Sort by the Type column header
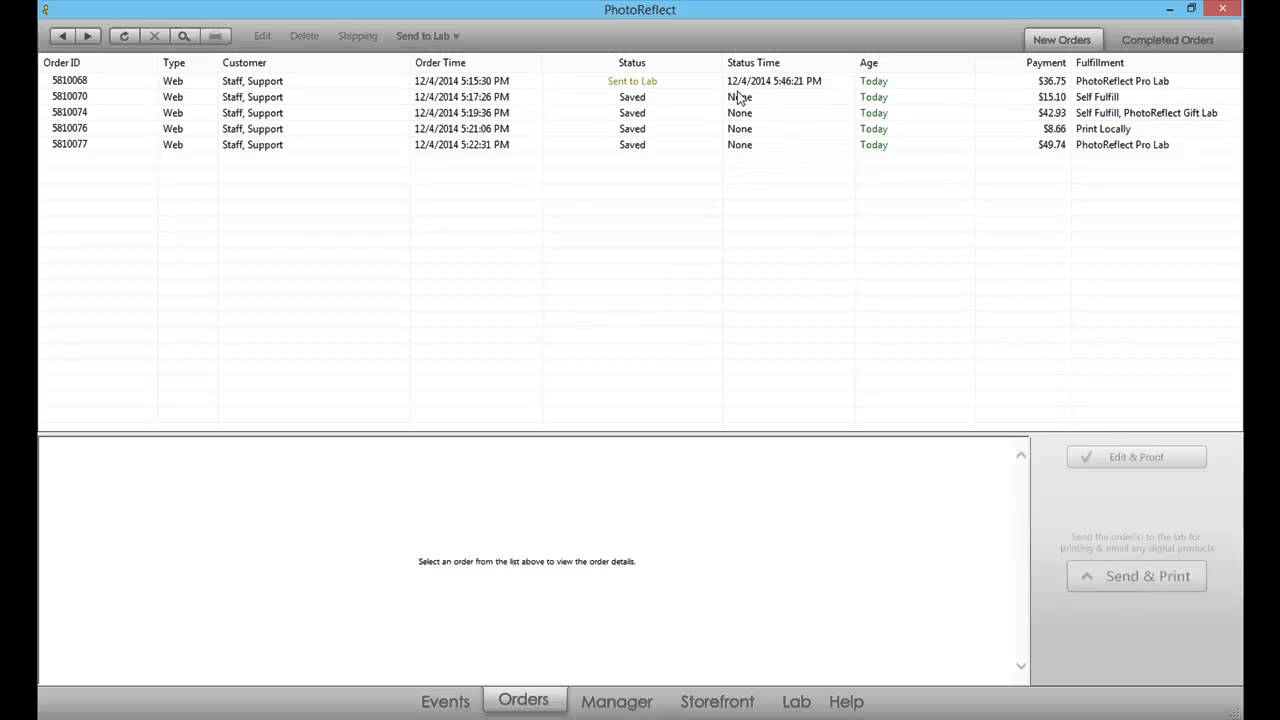This screenshot has width=1280, height=720. 174,63
